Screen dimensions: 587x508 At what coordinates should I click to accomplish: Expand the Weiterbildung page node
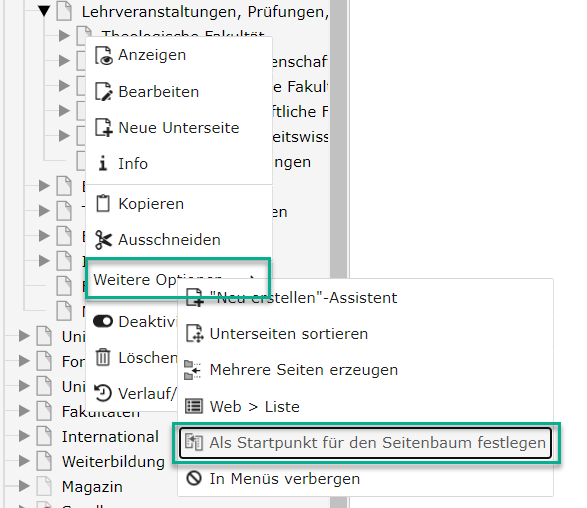[x=24, y=461]
